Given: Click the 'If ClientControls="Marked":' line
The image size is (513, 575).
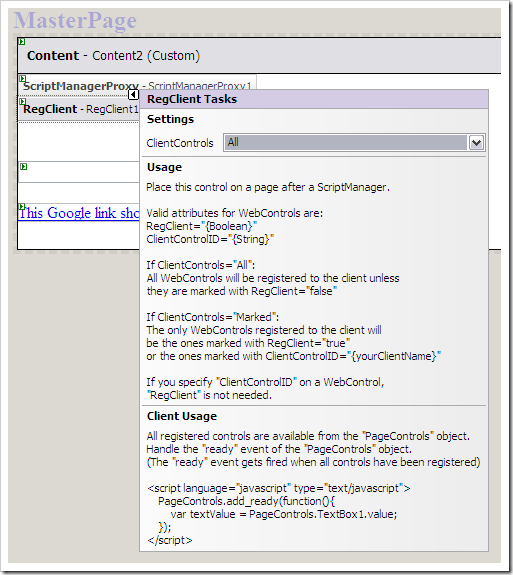Looking at the screenshot, I should click(213, 317).
